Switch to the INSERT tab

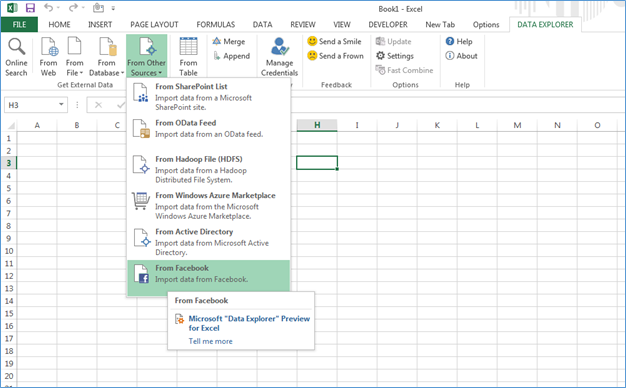(x=100, y=24)
